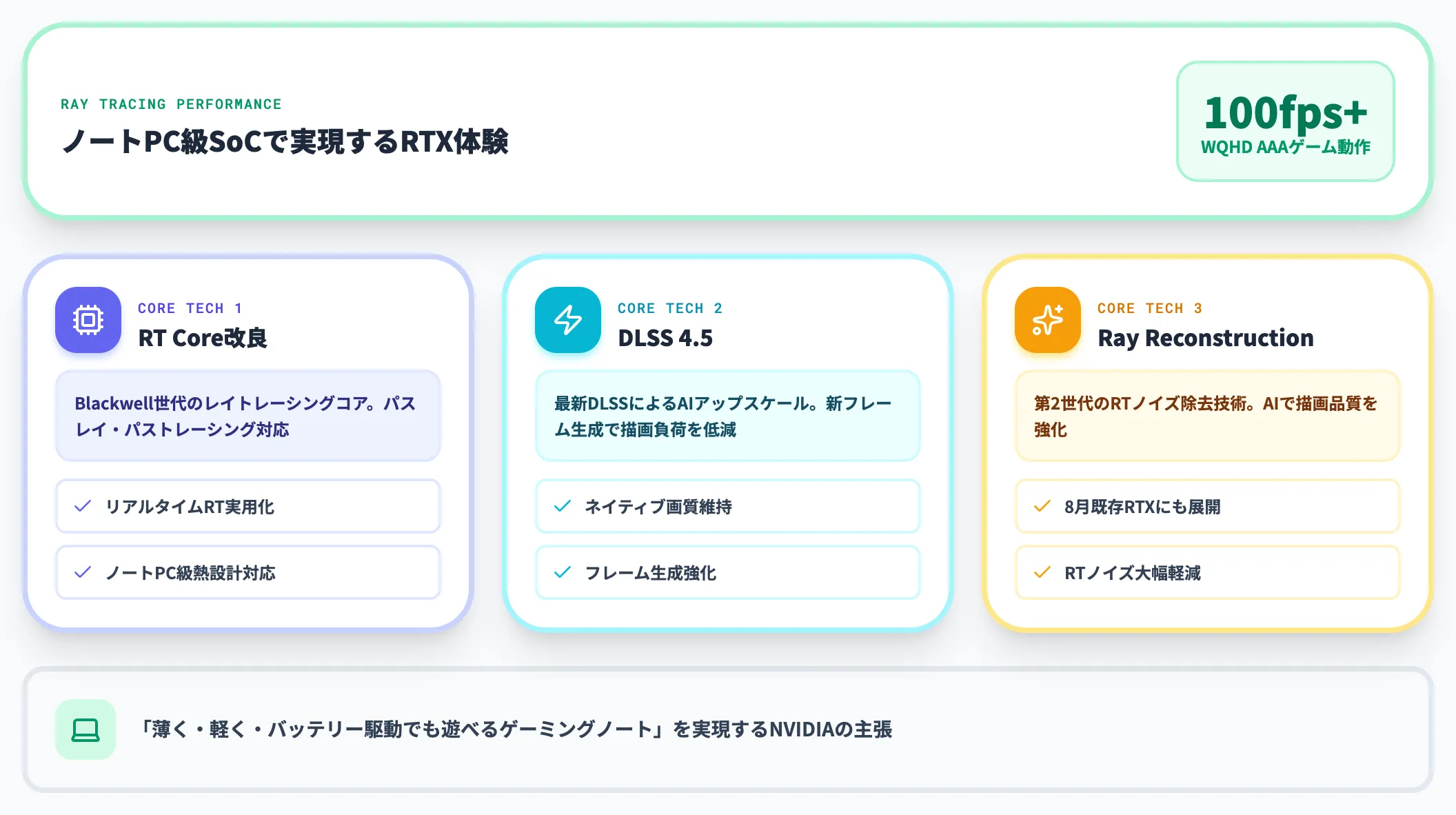Click the RAY TRACING PERFORMANCE label
The image size is (1456, 815).
click(x=171, y=104)
